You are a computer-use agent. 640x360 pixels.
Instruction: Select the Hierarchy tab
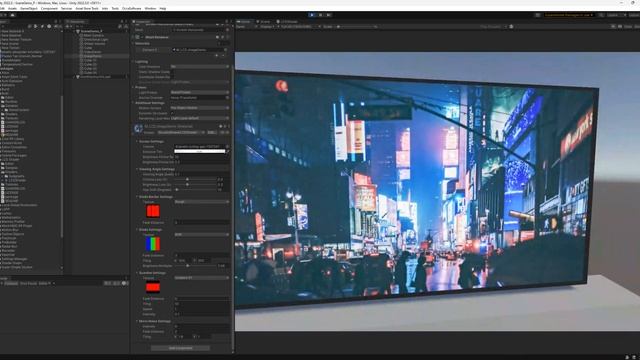[76, 22]
